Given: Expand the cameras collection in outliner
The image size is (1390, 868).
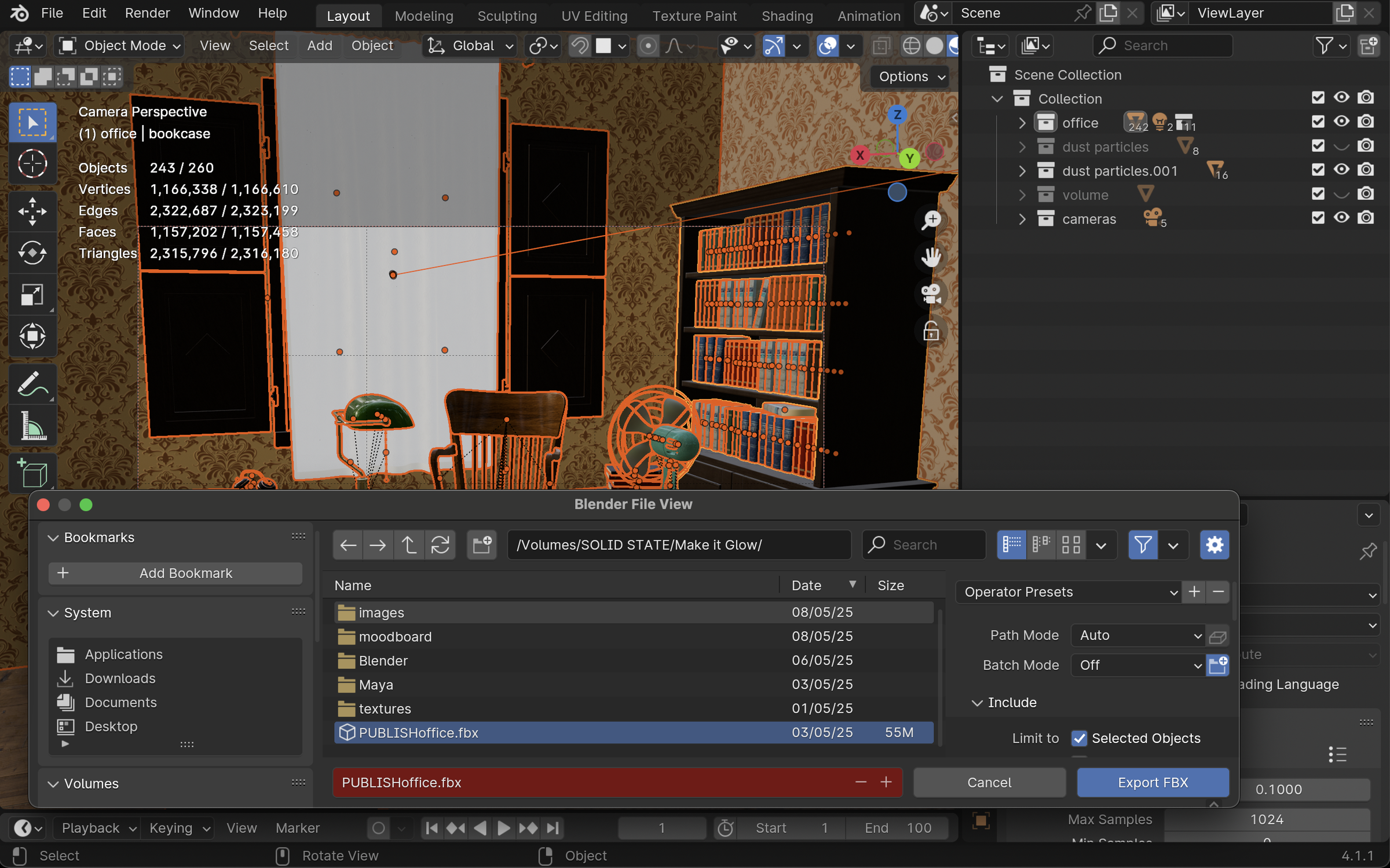Looking at the screenshot, I should 1022,219.
